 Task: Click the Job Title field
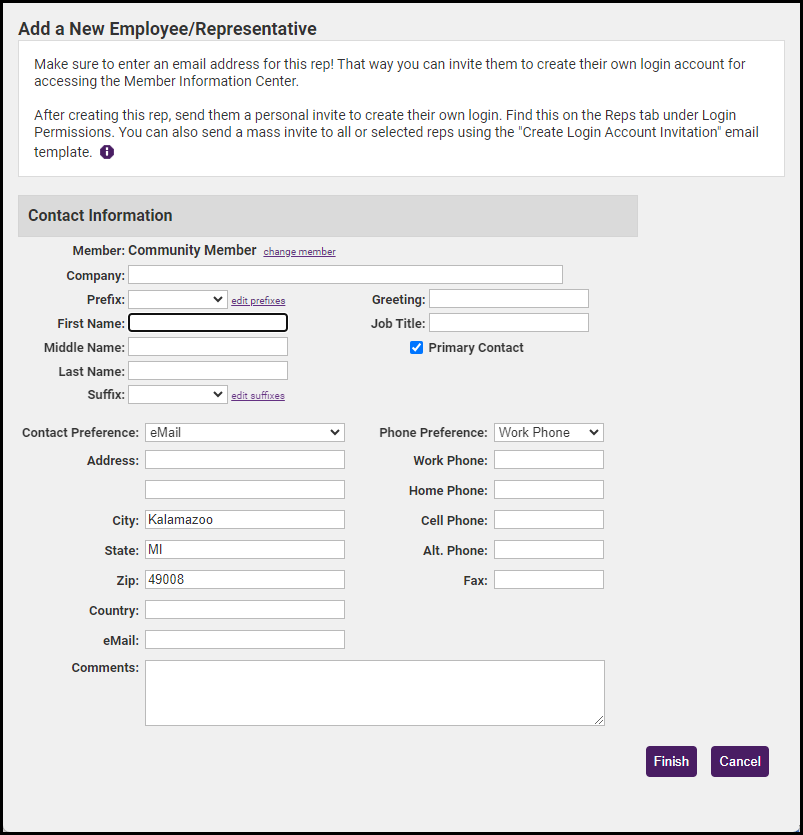(508, 323)
